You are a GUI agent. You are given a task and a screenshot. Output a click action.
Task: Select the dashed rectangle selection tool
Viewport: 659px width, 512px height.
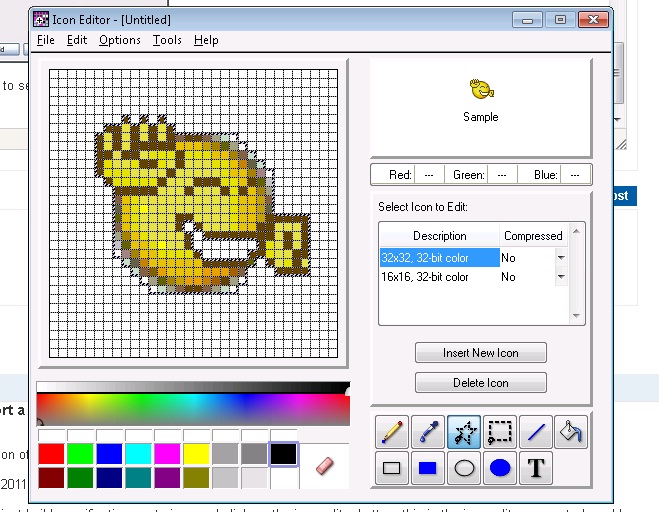tap(500, 432)
